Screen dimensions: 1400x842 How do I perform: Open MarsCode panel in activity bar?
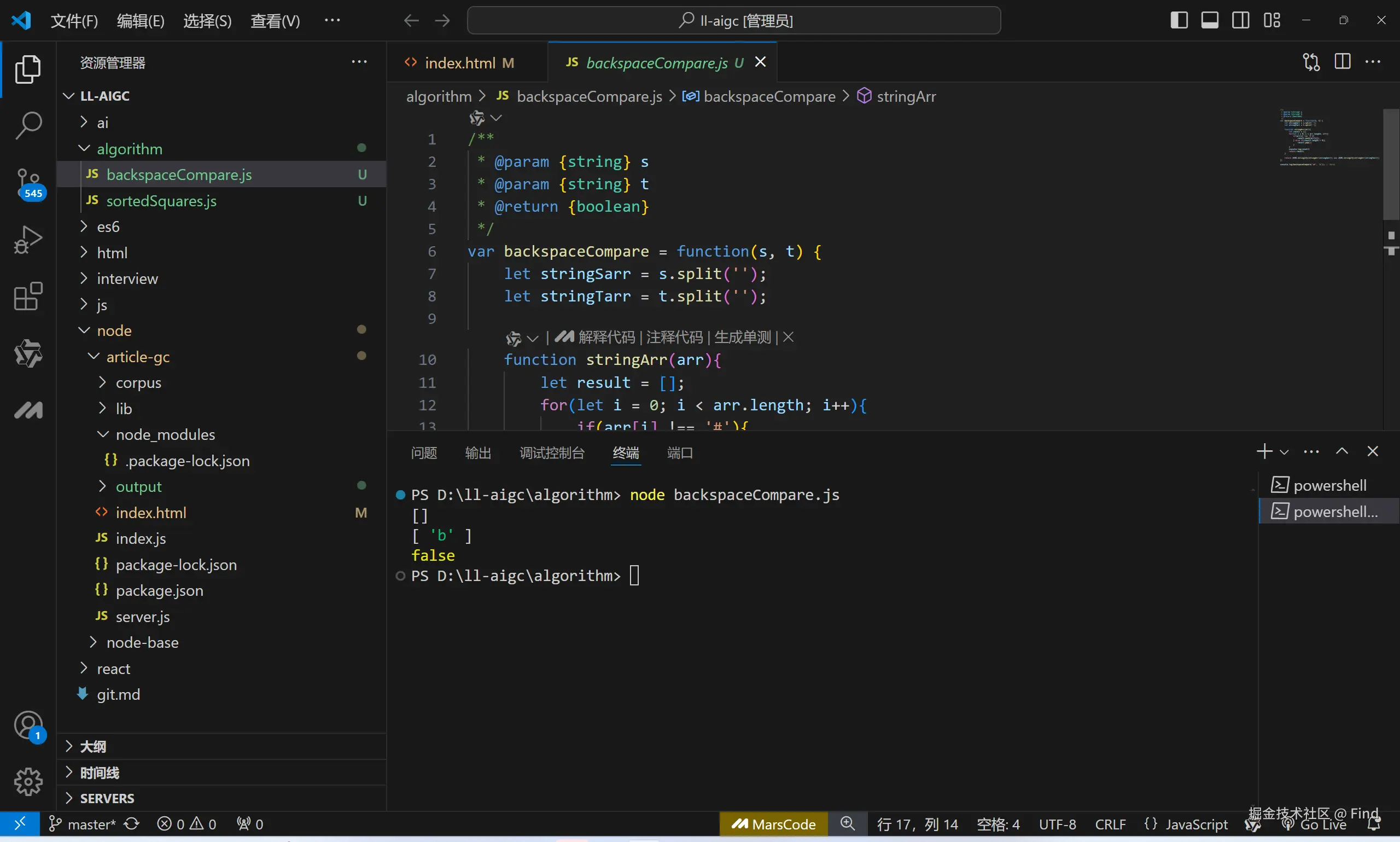pyautogui.click(x=28, y=410)
